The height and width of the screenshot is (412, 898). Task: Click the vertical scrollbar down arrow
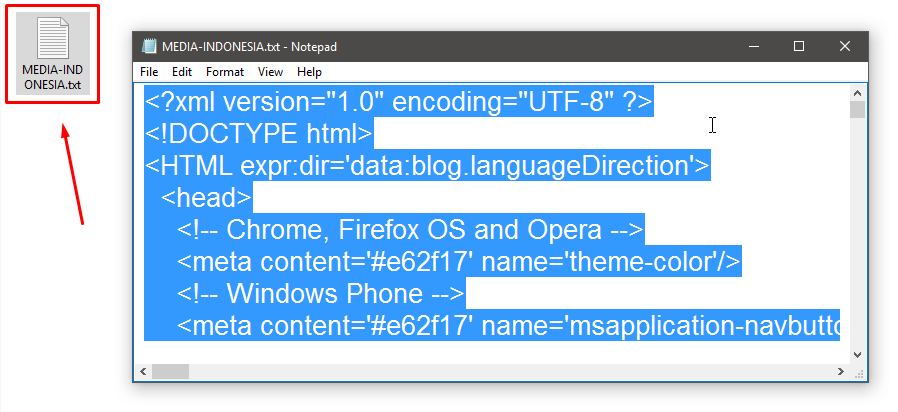click(857, 355)
